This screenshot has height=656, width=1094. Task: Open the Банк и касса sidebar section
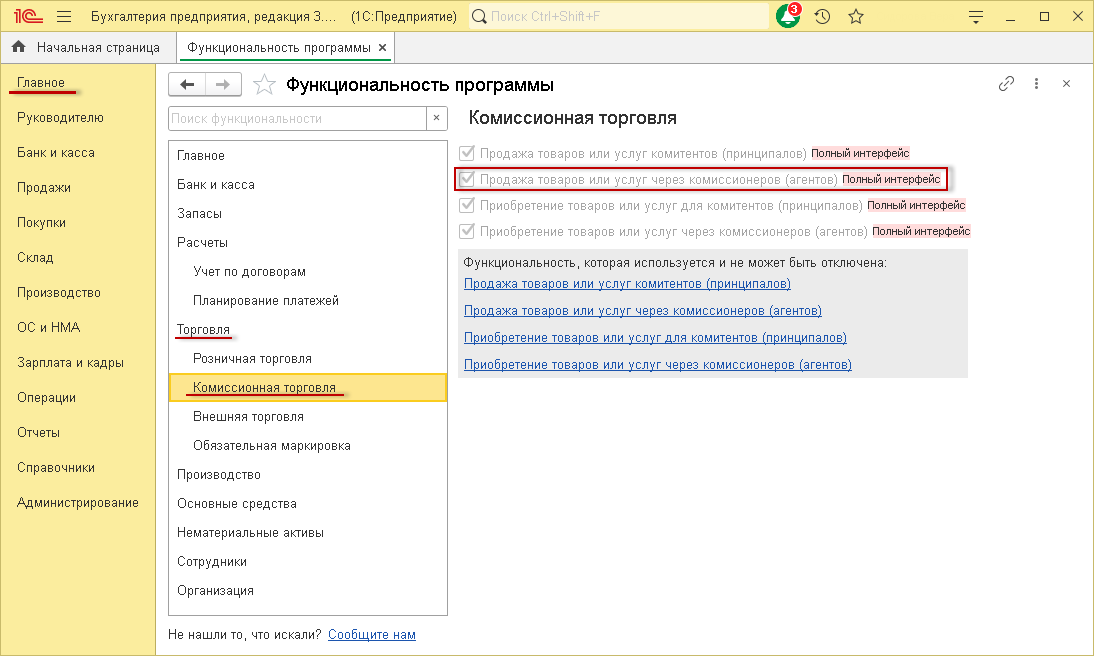click(x=56, y=152)
